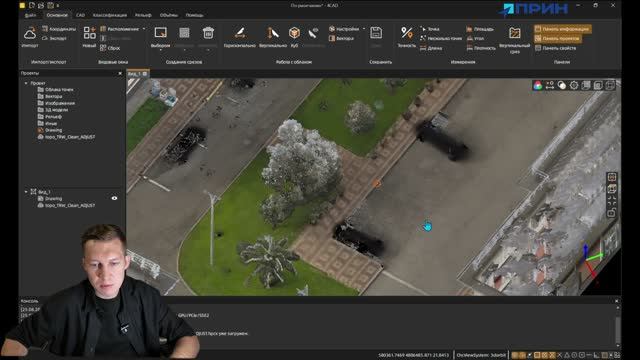Screen dimensions: 640x360
Task: Close the Проекты panel
Action: [x=120, y=73]
